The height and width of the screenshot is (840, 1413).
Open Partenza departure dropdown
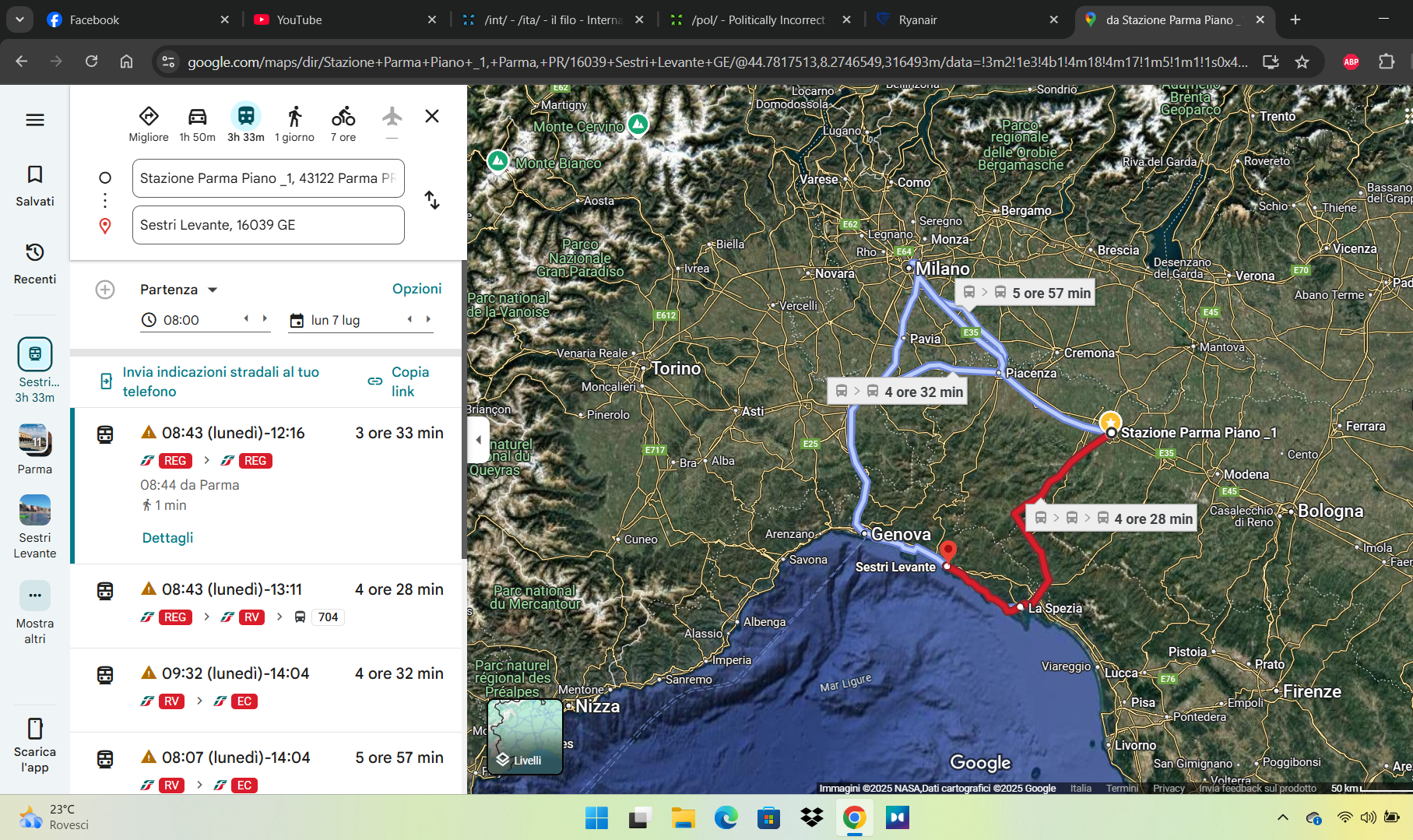(x=179, y=290)
